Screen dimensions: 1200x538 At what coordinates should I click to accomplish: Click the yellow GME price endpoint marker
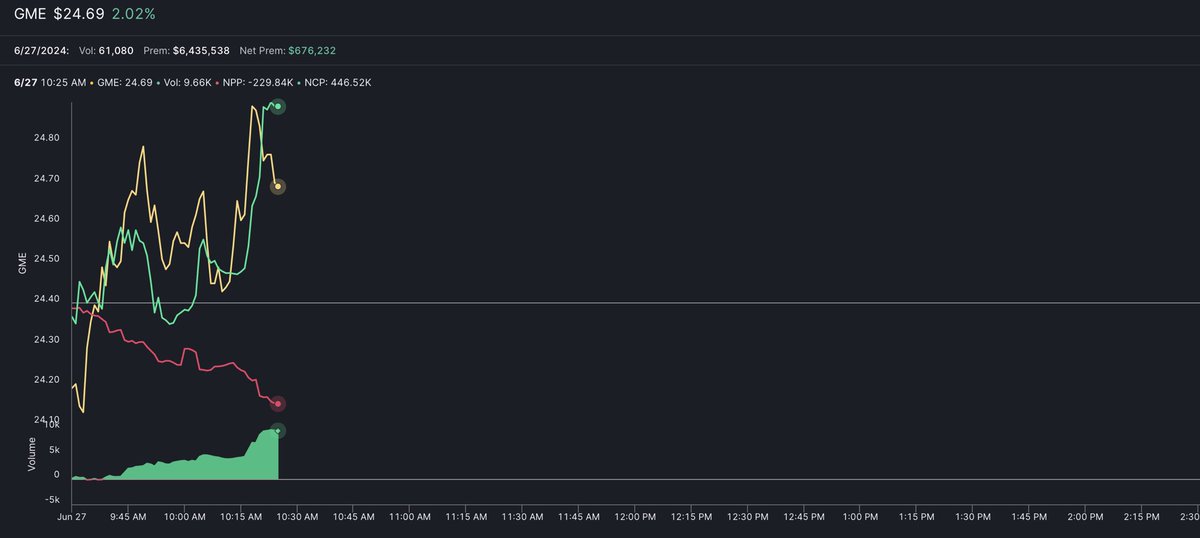[x=278, y=187]
